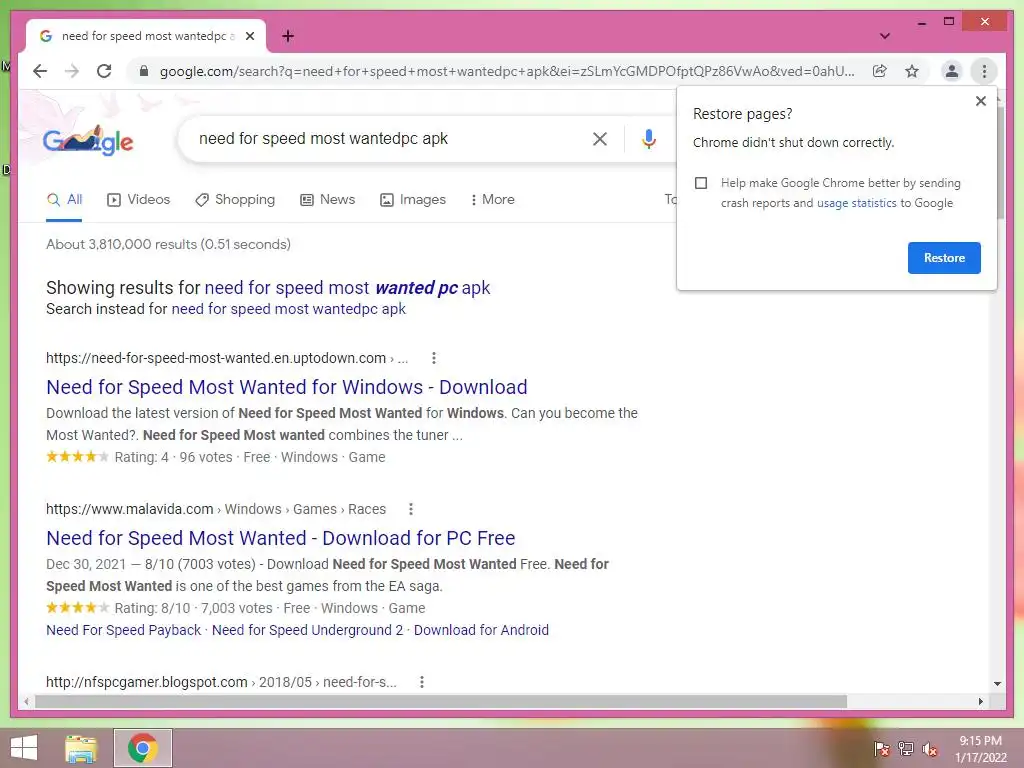Expand the More search categories
1024x768 pixels.
[x=492, y=200]
